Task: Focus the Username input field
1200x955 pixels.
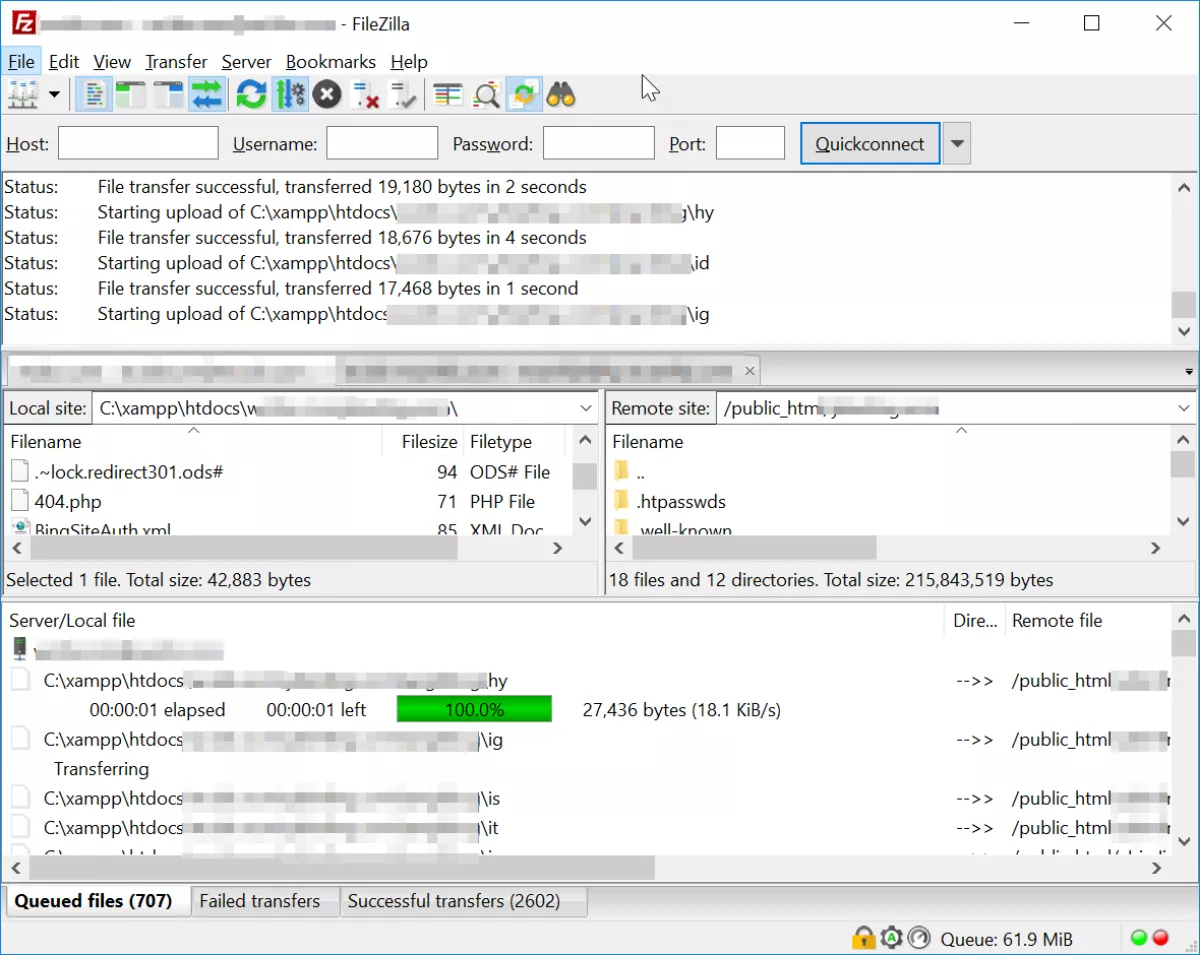Action: point(382,143)
